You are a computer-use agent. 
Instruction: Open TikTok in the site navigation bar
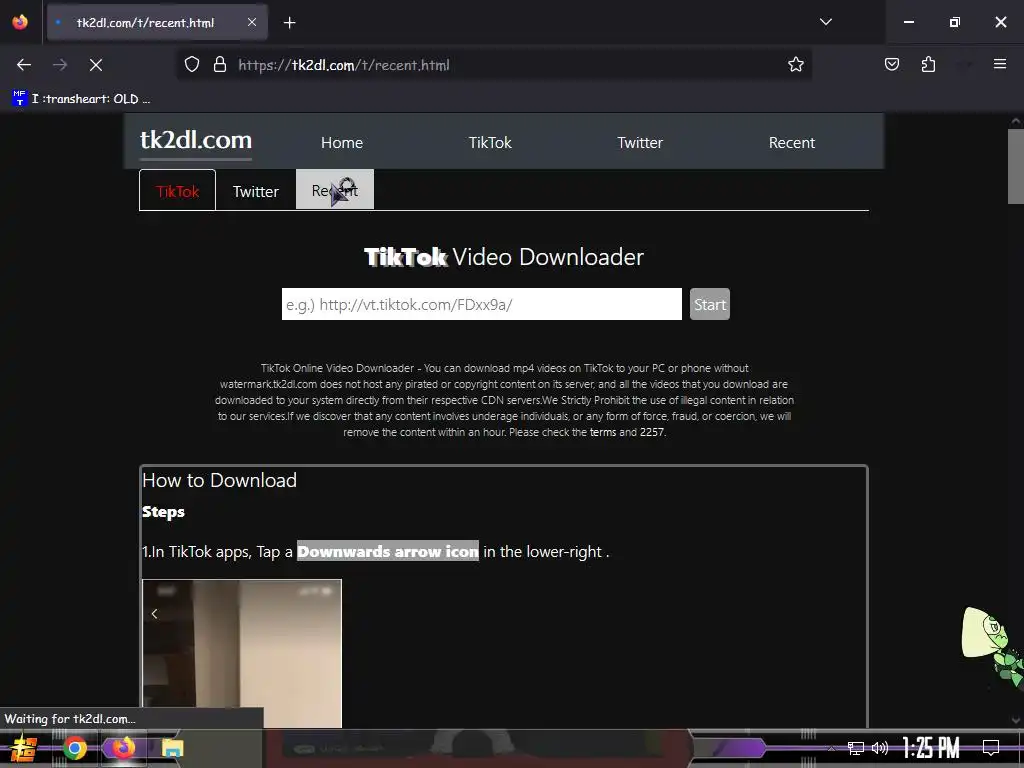pyautogui.click(x=490, y=142)
